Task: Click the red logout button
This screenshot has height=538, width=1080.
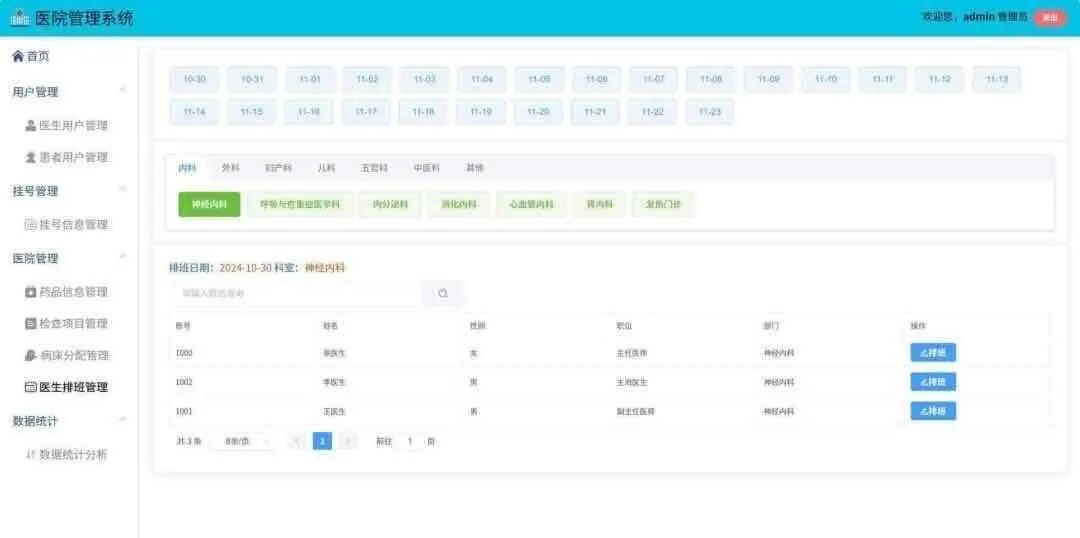Action: [x=1050, y=18]
